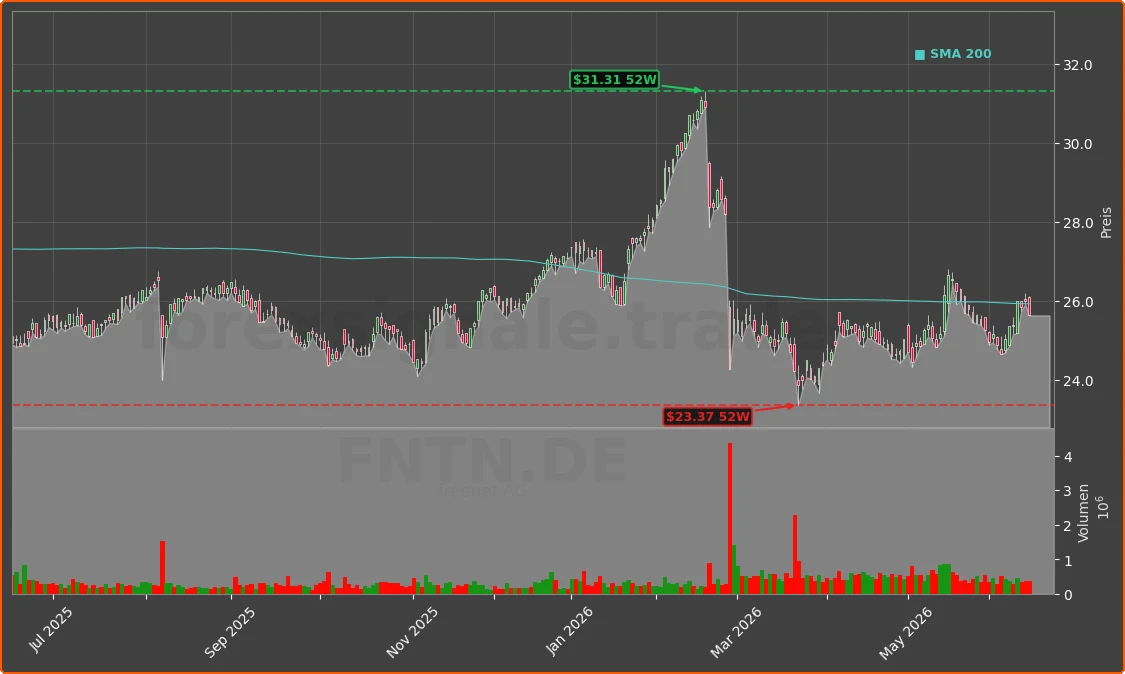Click the 24.0 price axis value
Viewport: 1125px width, 674px height.
click(1077, 381)
